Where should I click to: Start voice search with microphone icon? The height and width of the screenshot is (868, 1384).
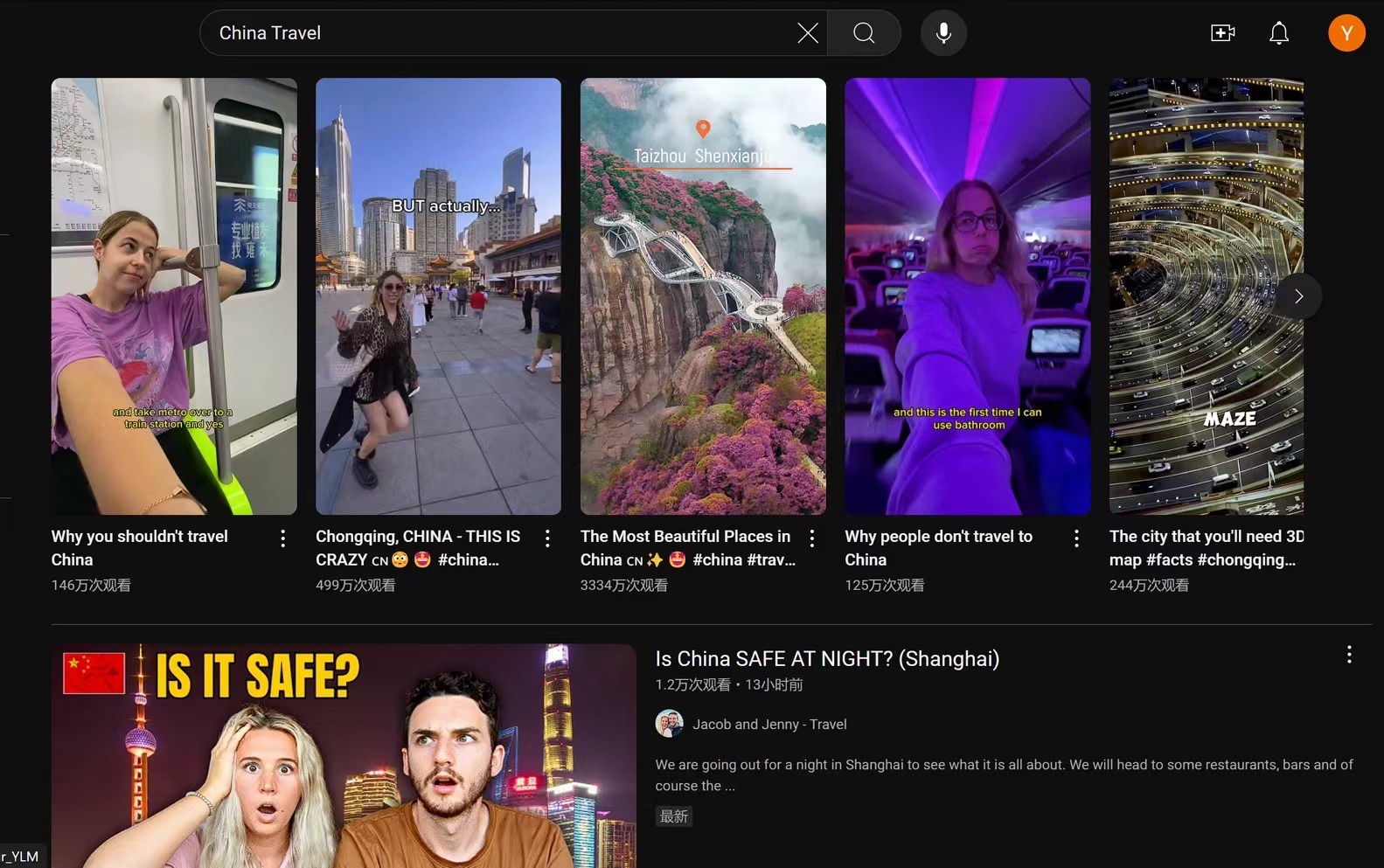943,33
